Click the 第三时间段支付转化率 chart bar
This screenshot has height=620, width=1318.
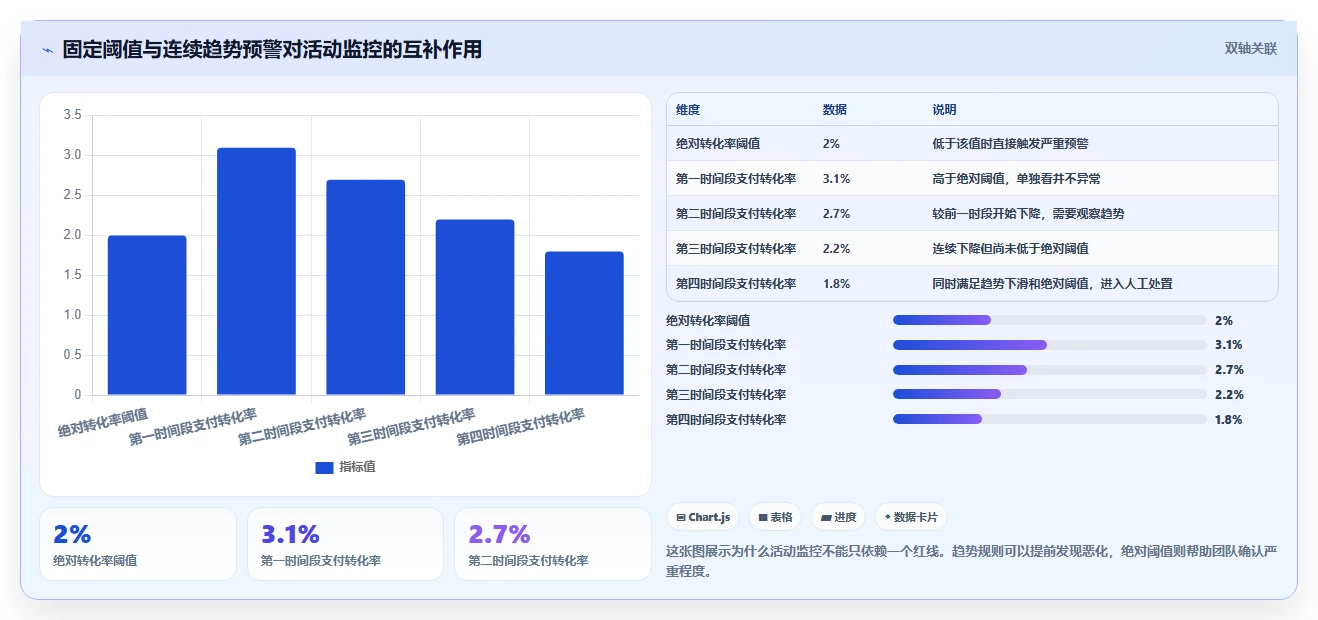pos(475,307)
